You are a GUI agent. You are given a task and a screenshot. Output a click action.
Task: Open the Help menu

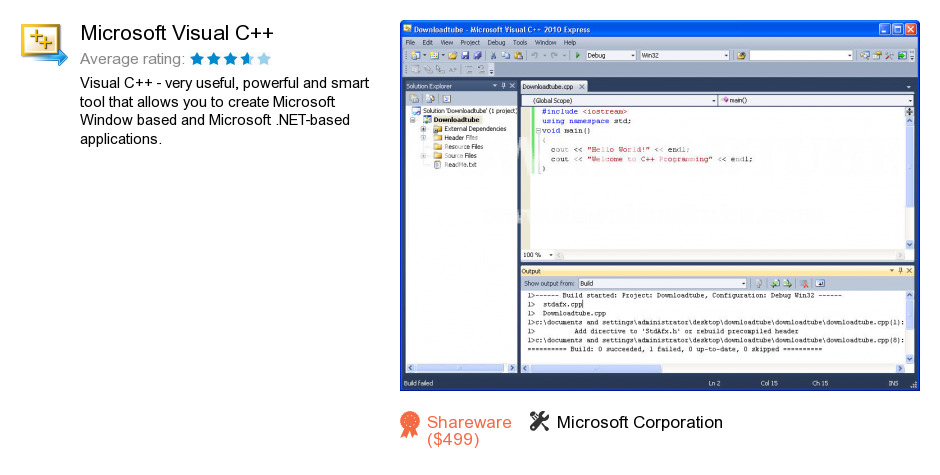coord(570,43)
